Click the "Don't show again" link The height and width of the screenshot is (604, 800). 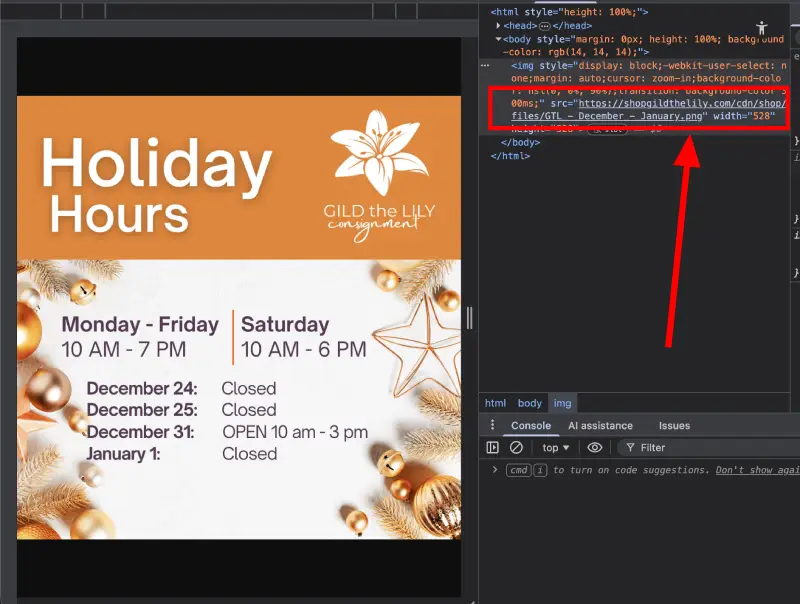tap(757, 470)
